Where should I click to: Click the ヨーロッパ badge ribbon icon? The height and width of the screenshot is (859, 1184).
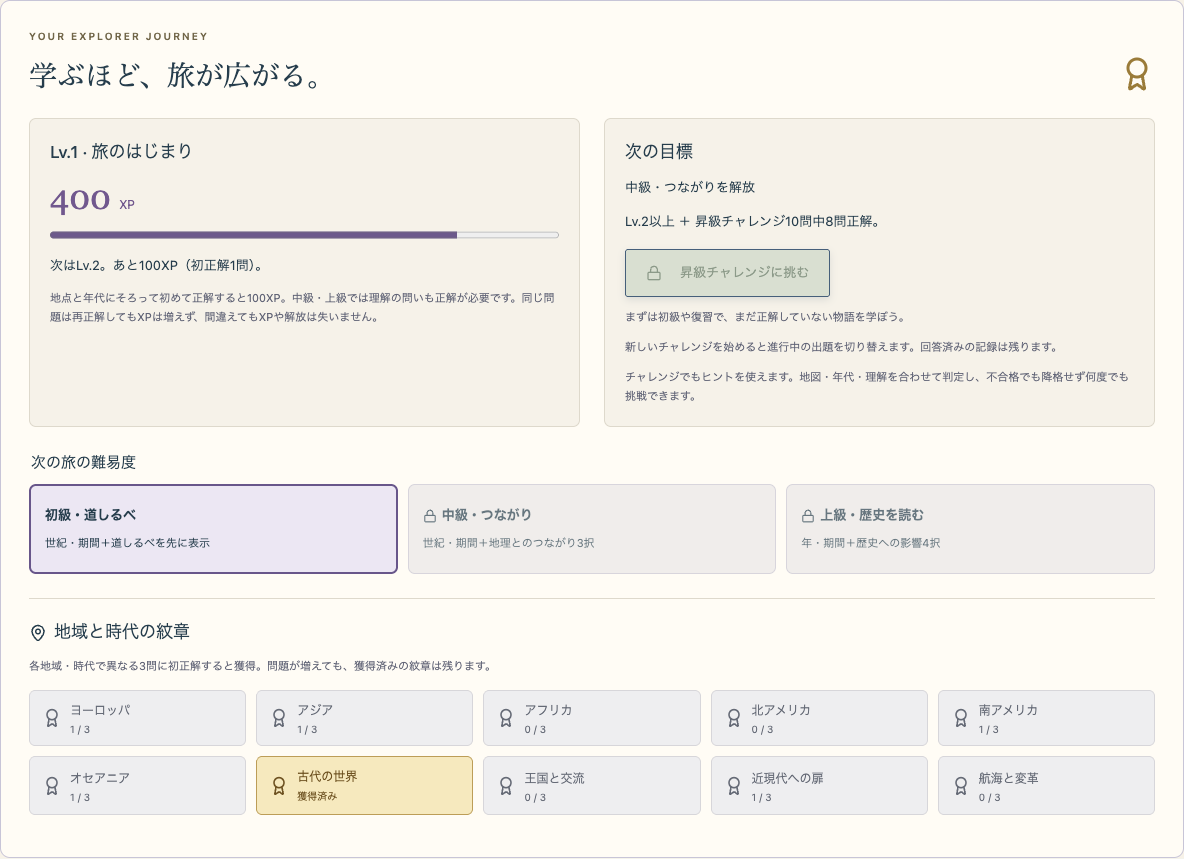(x=52, y=718)
